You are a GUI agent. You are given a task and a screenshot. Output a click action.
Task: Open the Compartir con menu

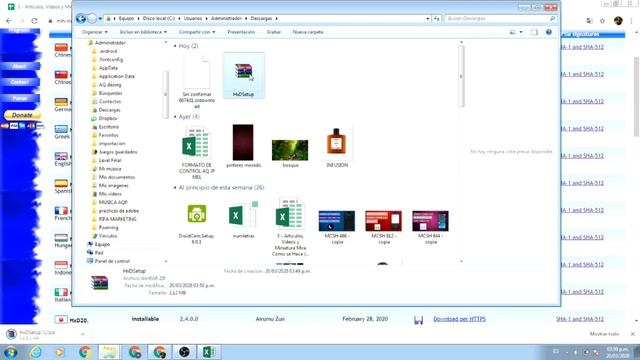click(197, 32)
